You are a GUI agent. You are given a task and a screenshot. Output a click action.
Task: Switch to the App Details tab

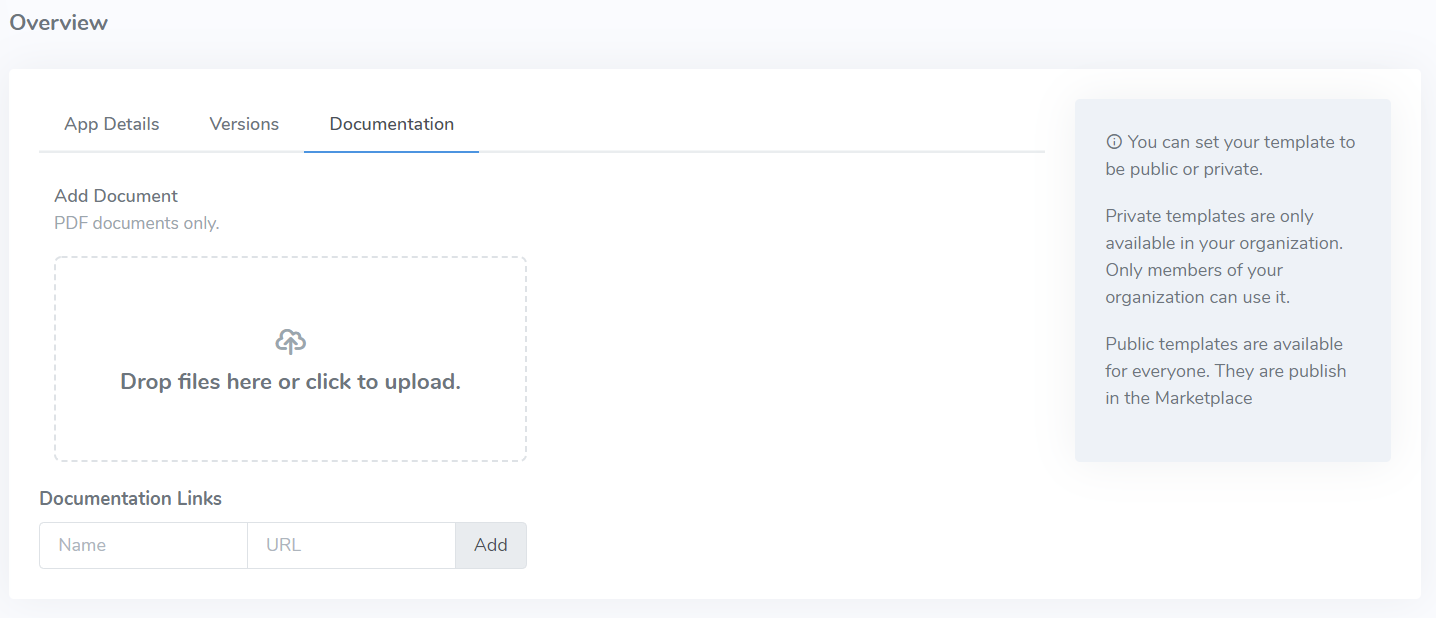point(112,124)
